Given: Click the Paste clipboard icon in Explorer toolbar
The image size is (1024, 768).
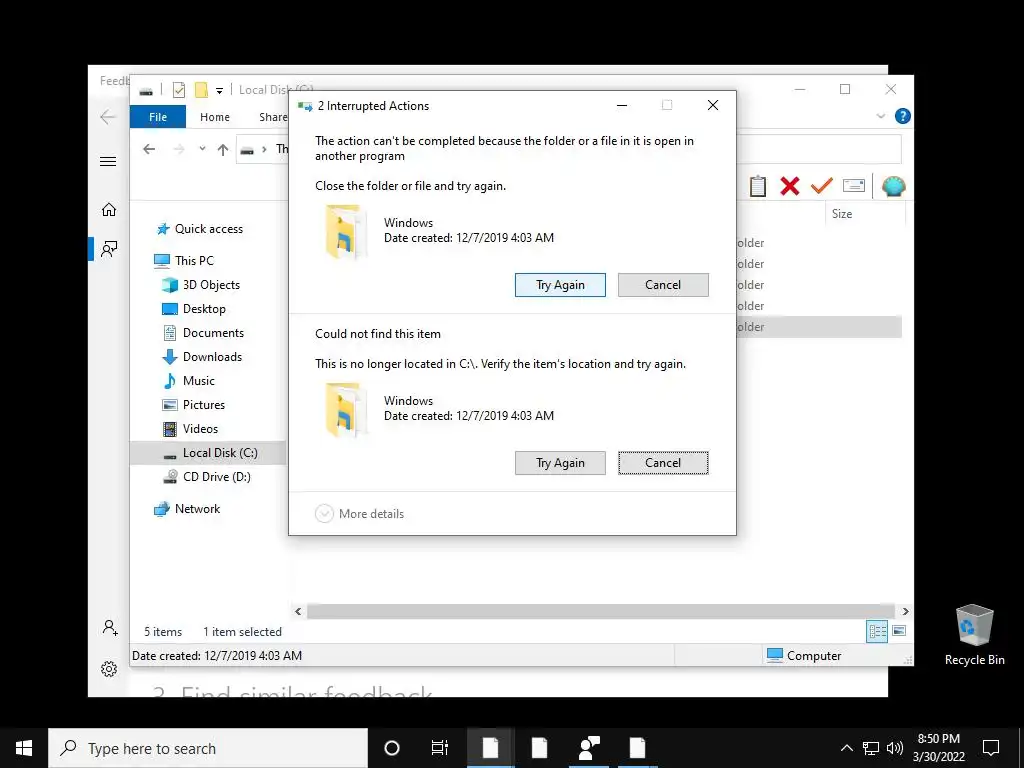Looking at the screenshot, I should tap(758, 186).
